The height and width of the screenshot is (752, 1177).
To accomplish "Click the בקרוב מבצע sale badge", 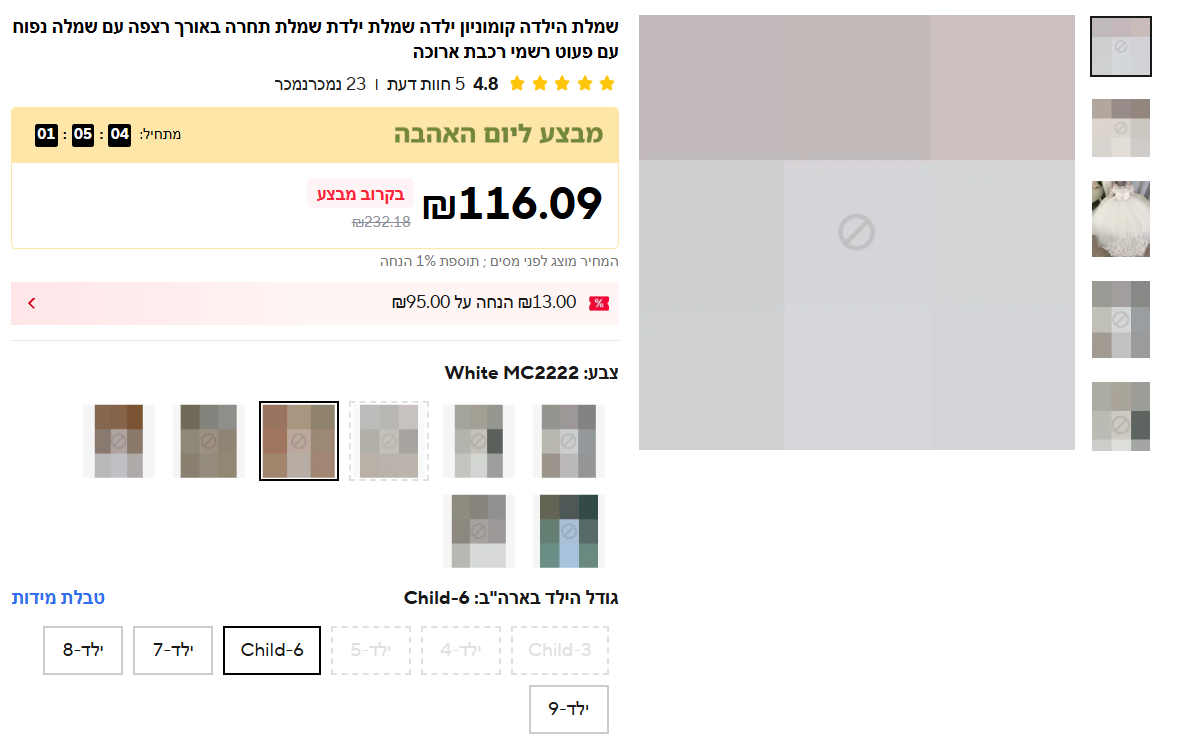I will click(360, 194).
